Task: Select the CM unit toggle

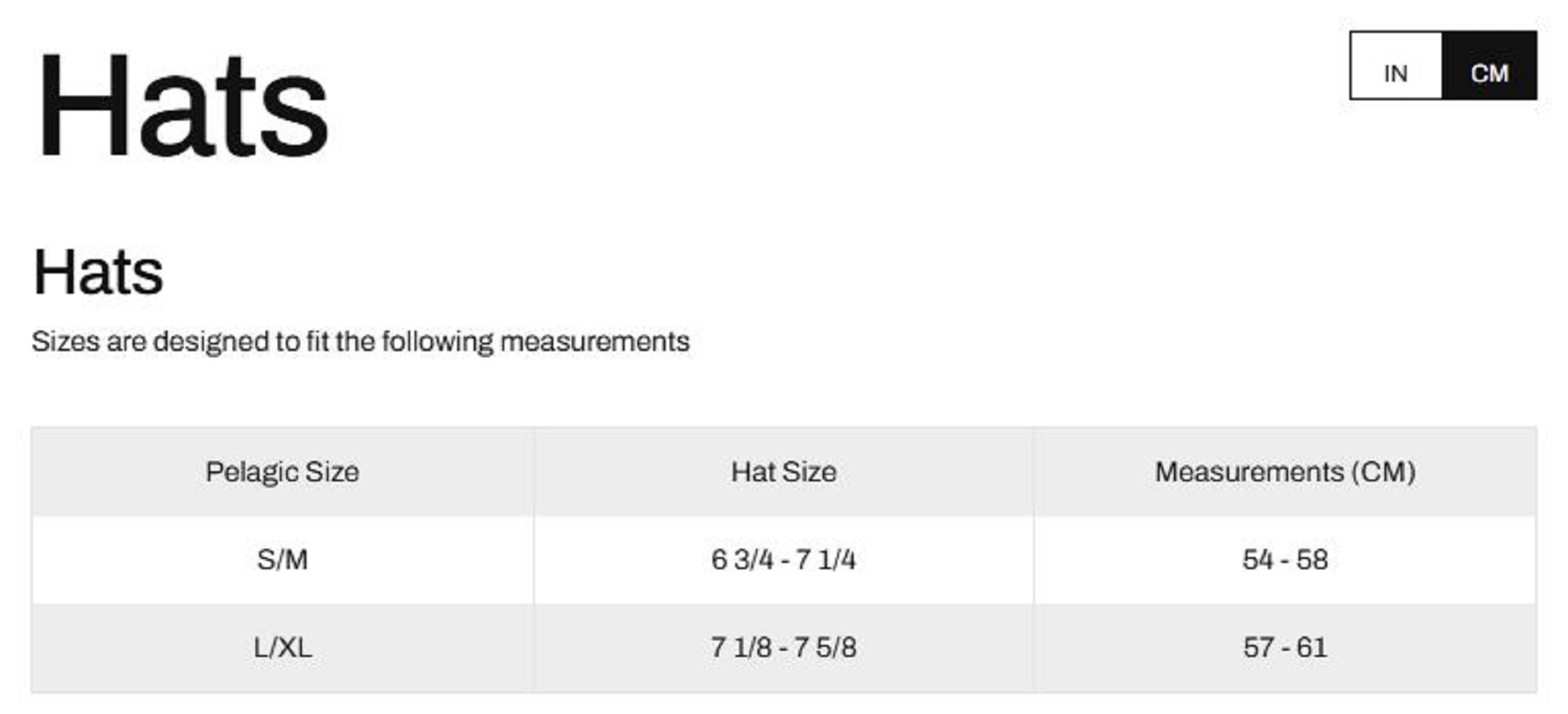Action: [x=1489, y=73]
